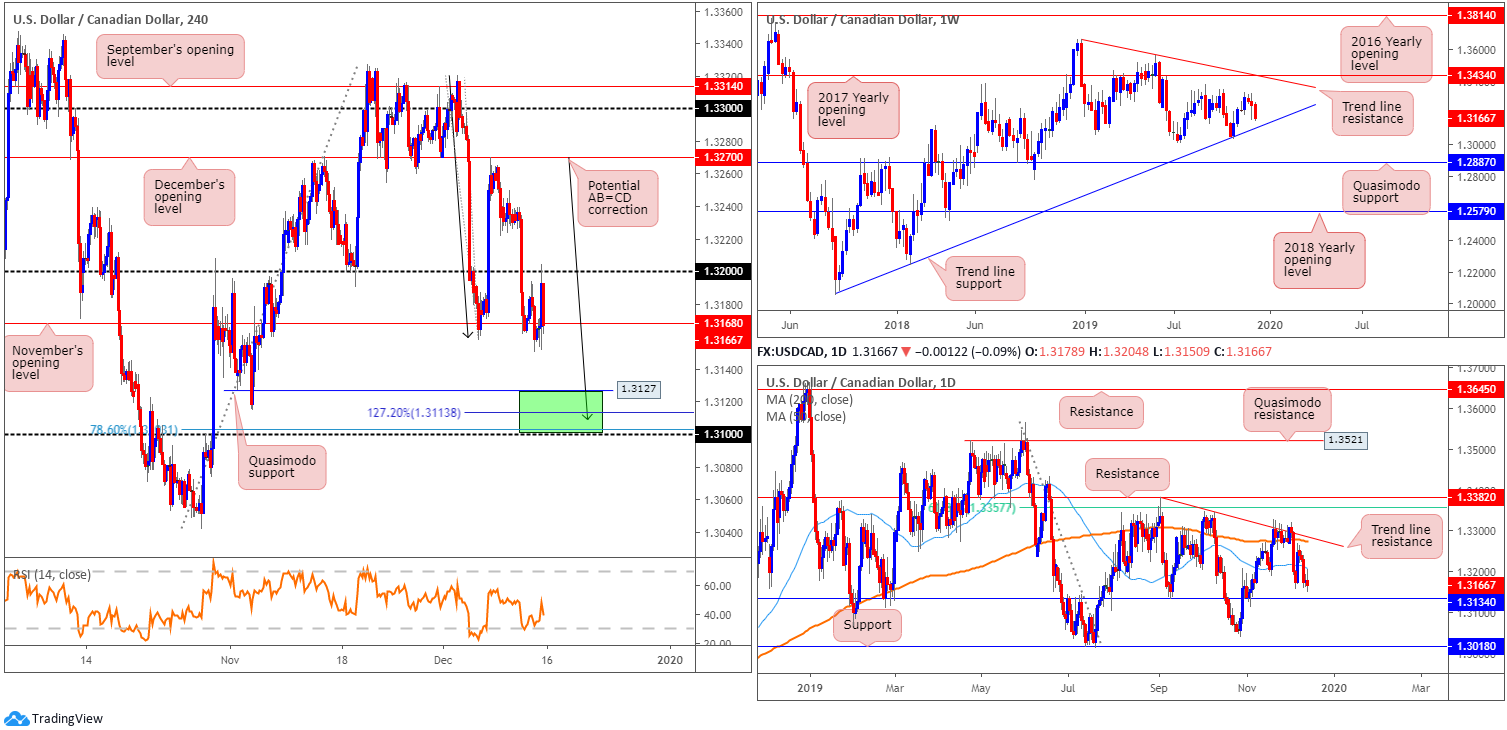The image size is (1507, 730).
Task: Click the 1.34340 weekly price label
Action: click(1476, 75)
